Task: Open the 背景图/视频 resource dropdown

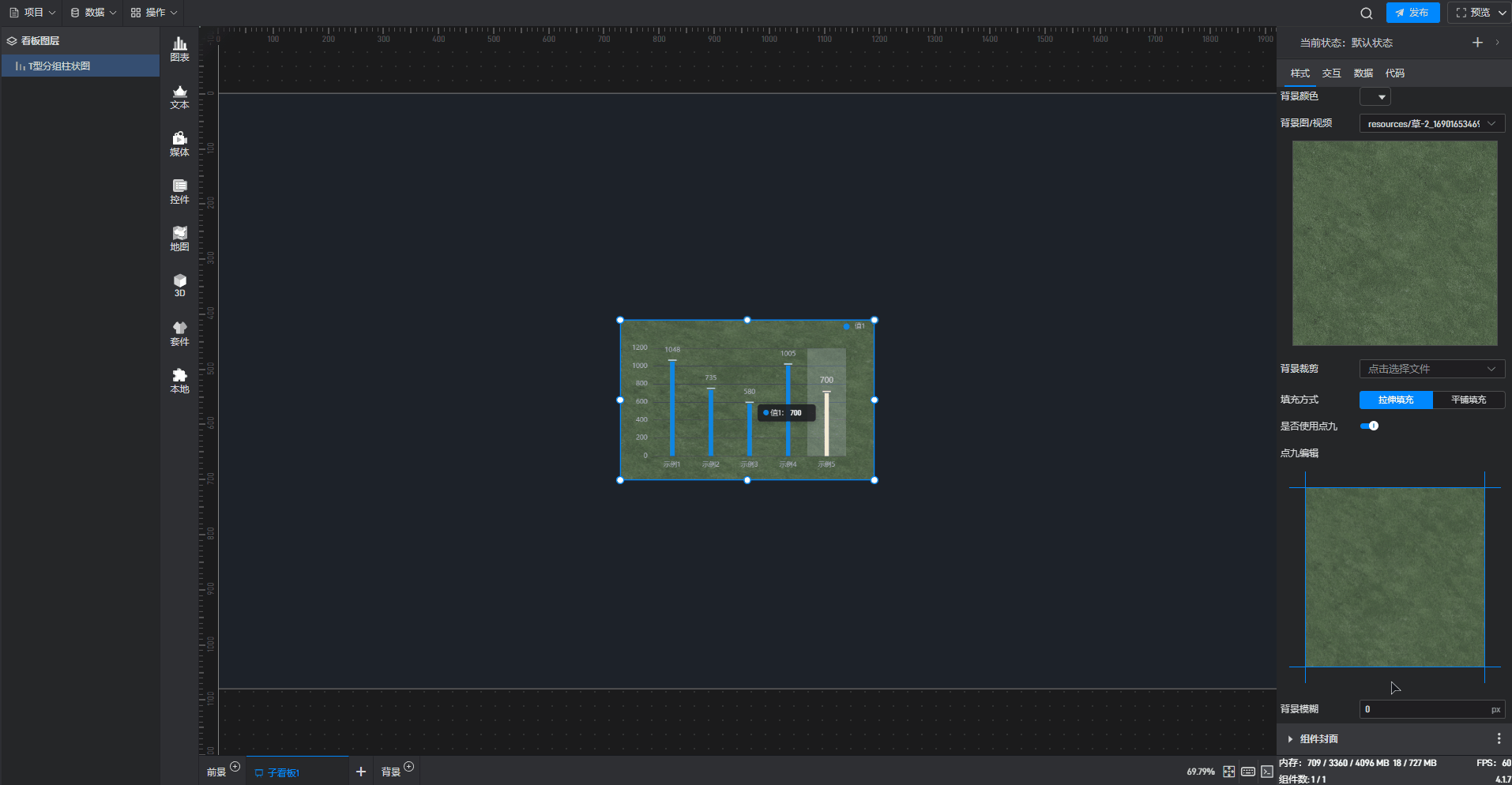Action: 1431,123
